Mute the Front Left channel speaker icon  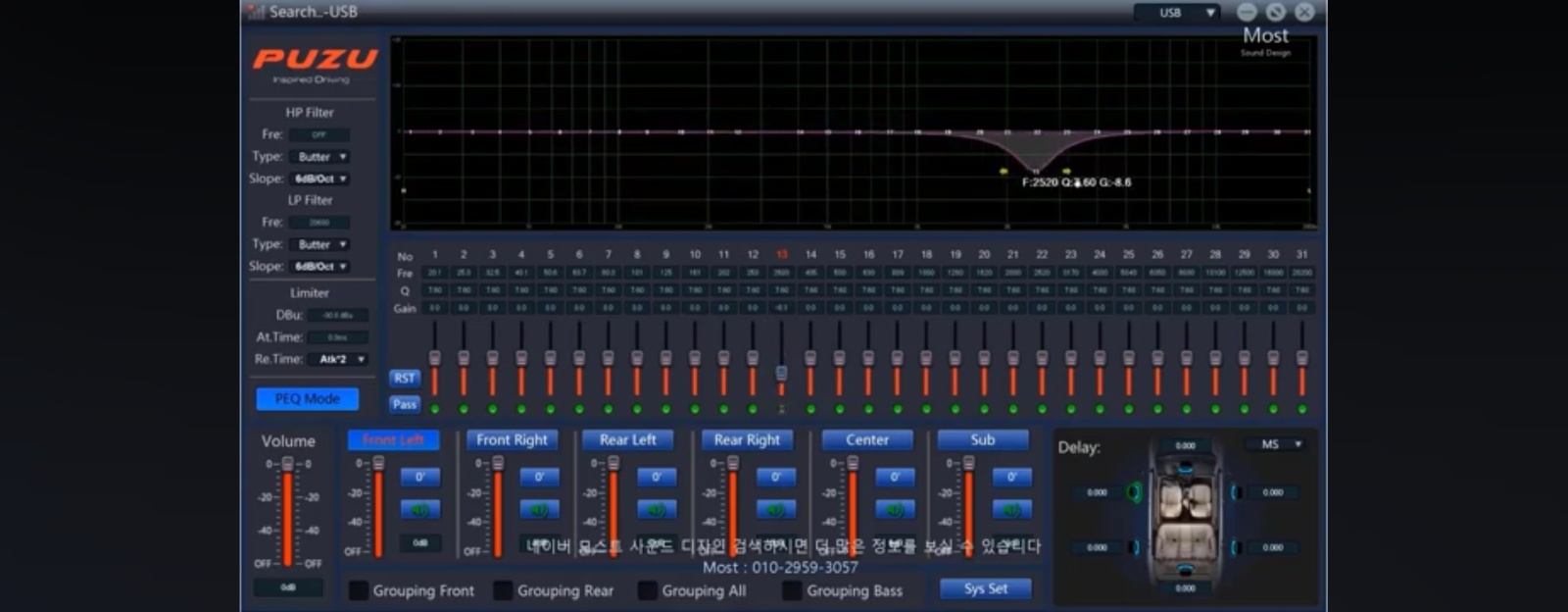[x=419, y=510]
